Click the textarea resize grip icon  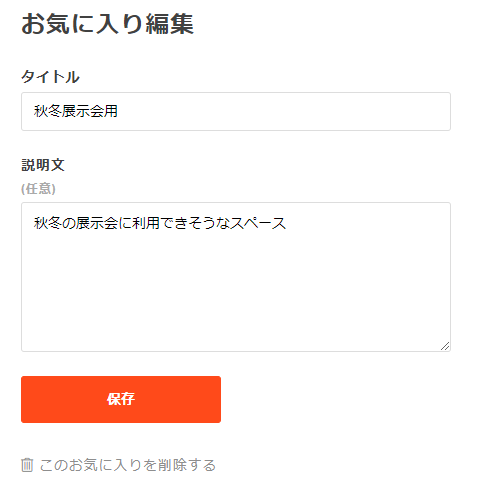click(445, 346)
